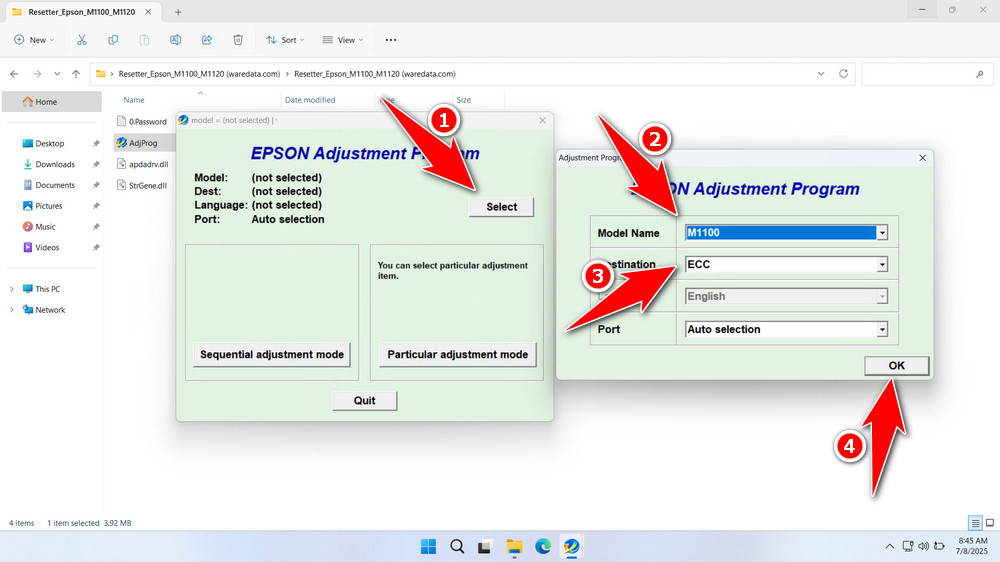Image resolution: width=1000 pixels, height=562 pixels.
Task: Open Task View on the taskbar
Action: pyautogui.click(x=485, y=547)
